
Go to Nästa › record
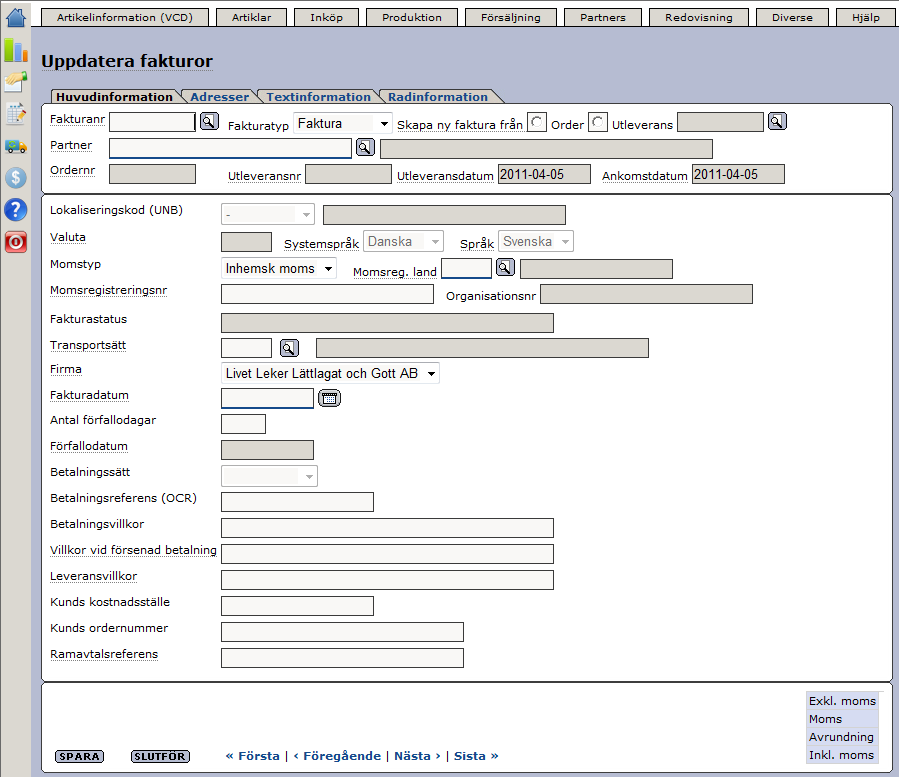click(x=417, y=756)
